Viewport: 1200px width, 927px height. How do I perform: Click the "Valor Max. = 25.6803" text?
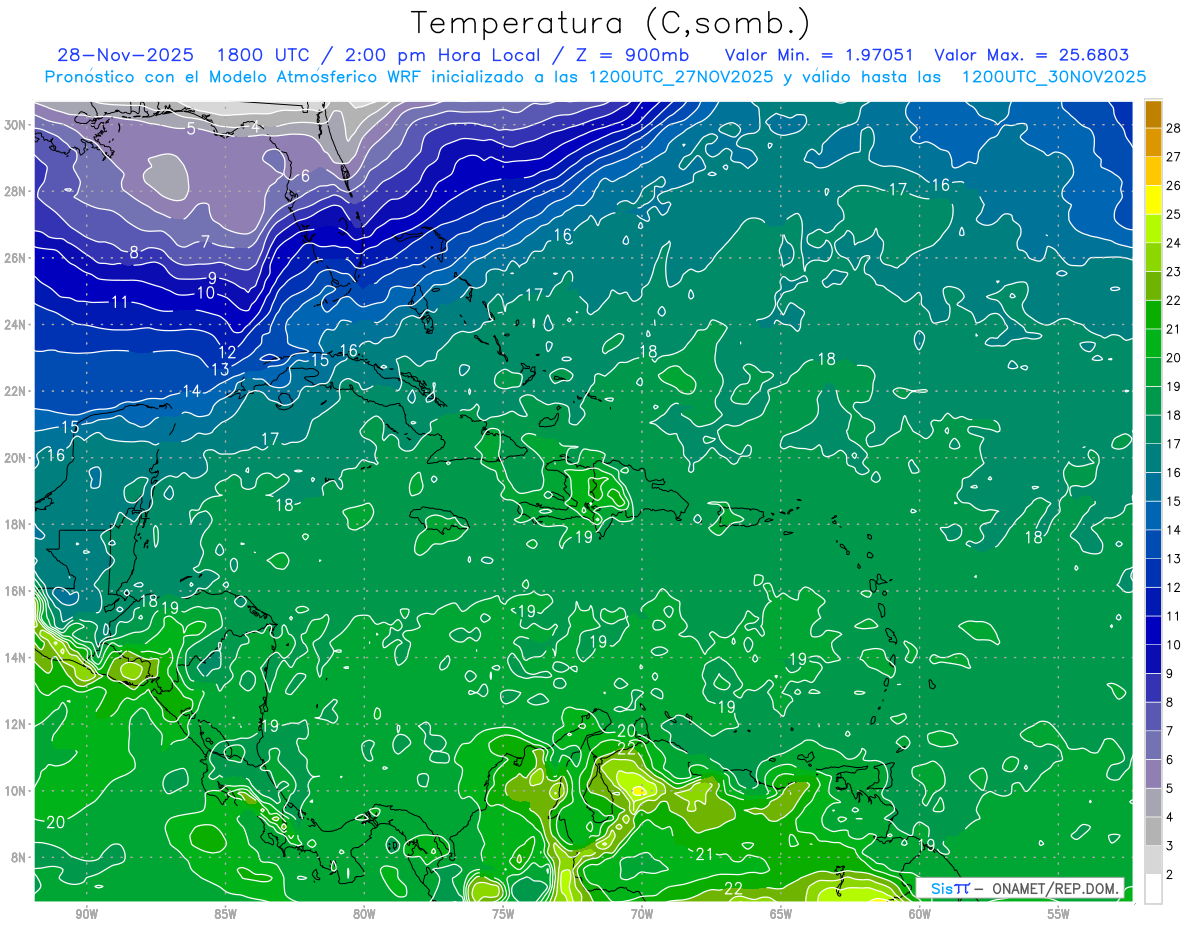(1031, 55)
